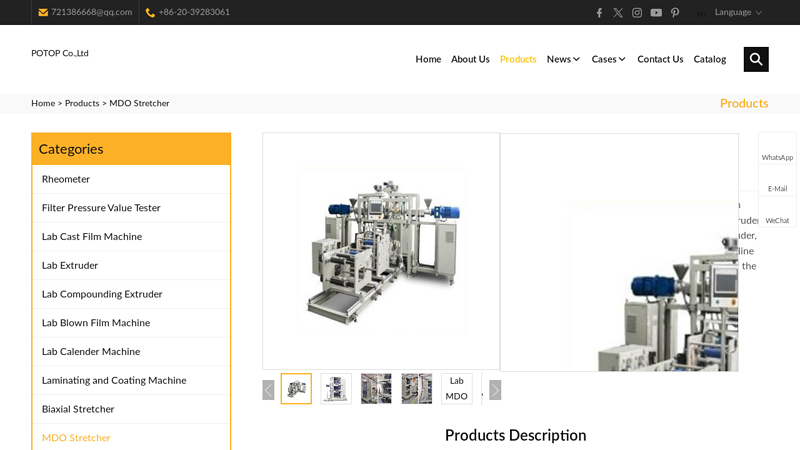Open the Facebook social icon
This screenshot has height=450, width=800.
[599, 13]
